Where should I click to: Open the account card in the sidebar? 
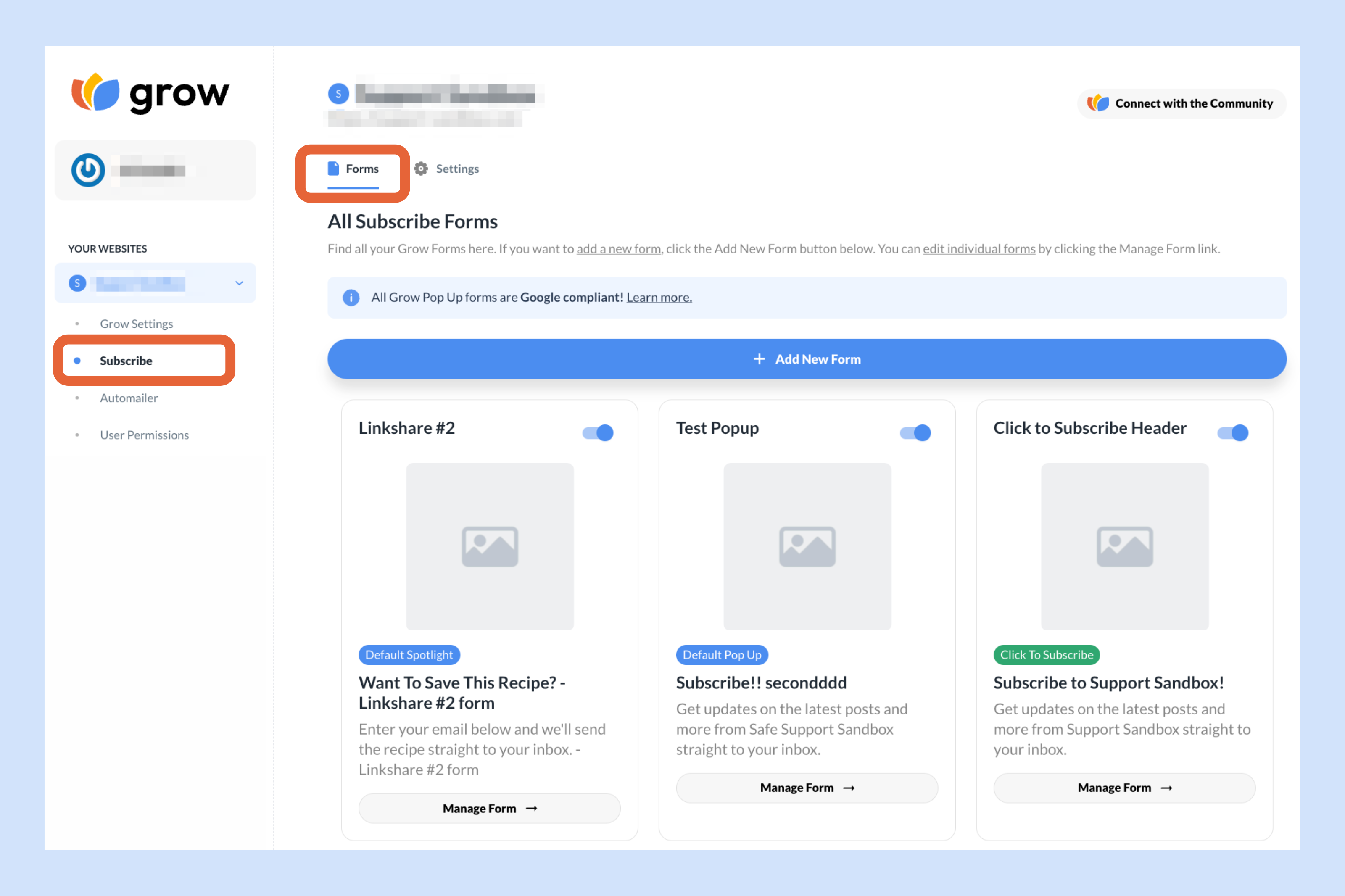(x=155, y=170)
